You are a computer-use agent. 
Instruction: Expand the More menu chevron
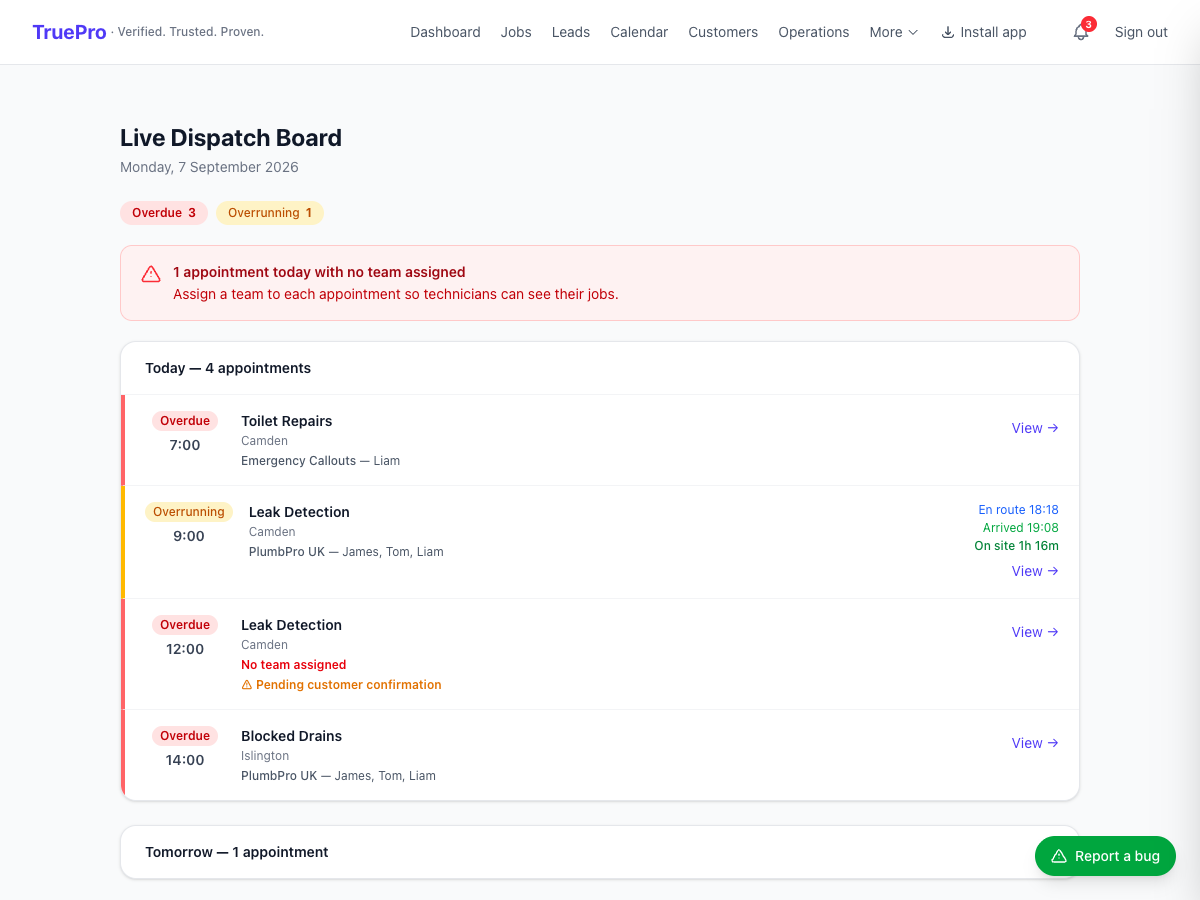click(x=913, y=32)
